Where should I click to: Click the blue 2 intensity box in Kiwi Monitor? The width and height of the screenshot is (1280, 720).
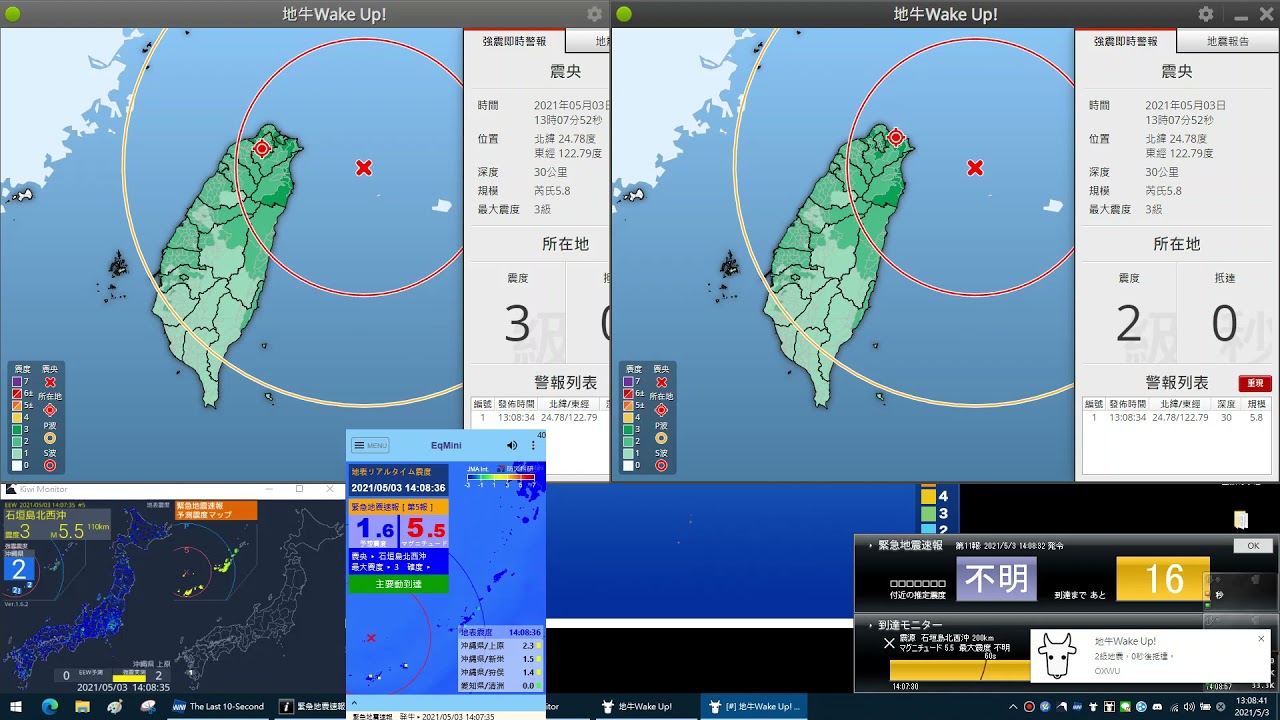(x=18, y=569)
